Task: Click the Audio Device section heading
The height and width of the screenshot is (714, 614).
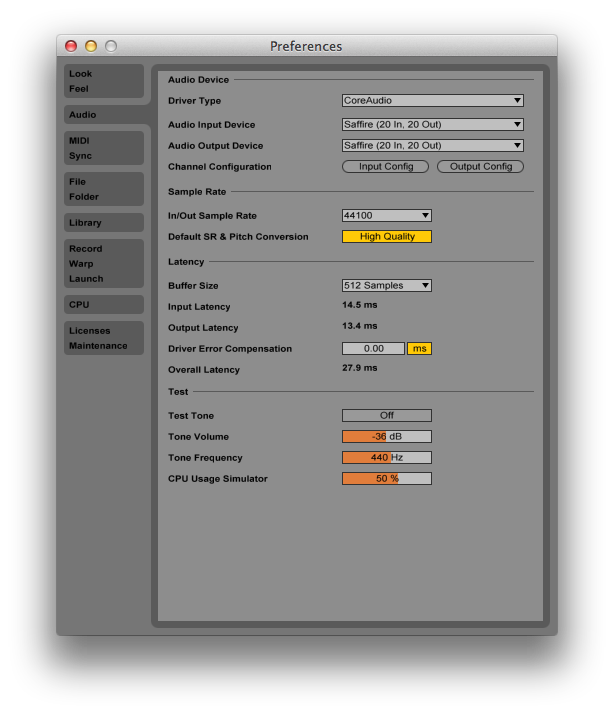Action: pos(199,80)
